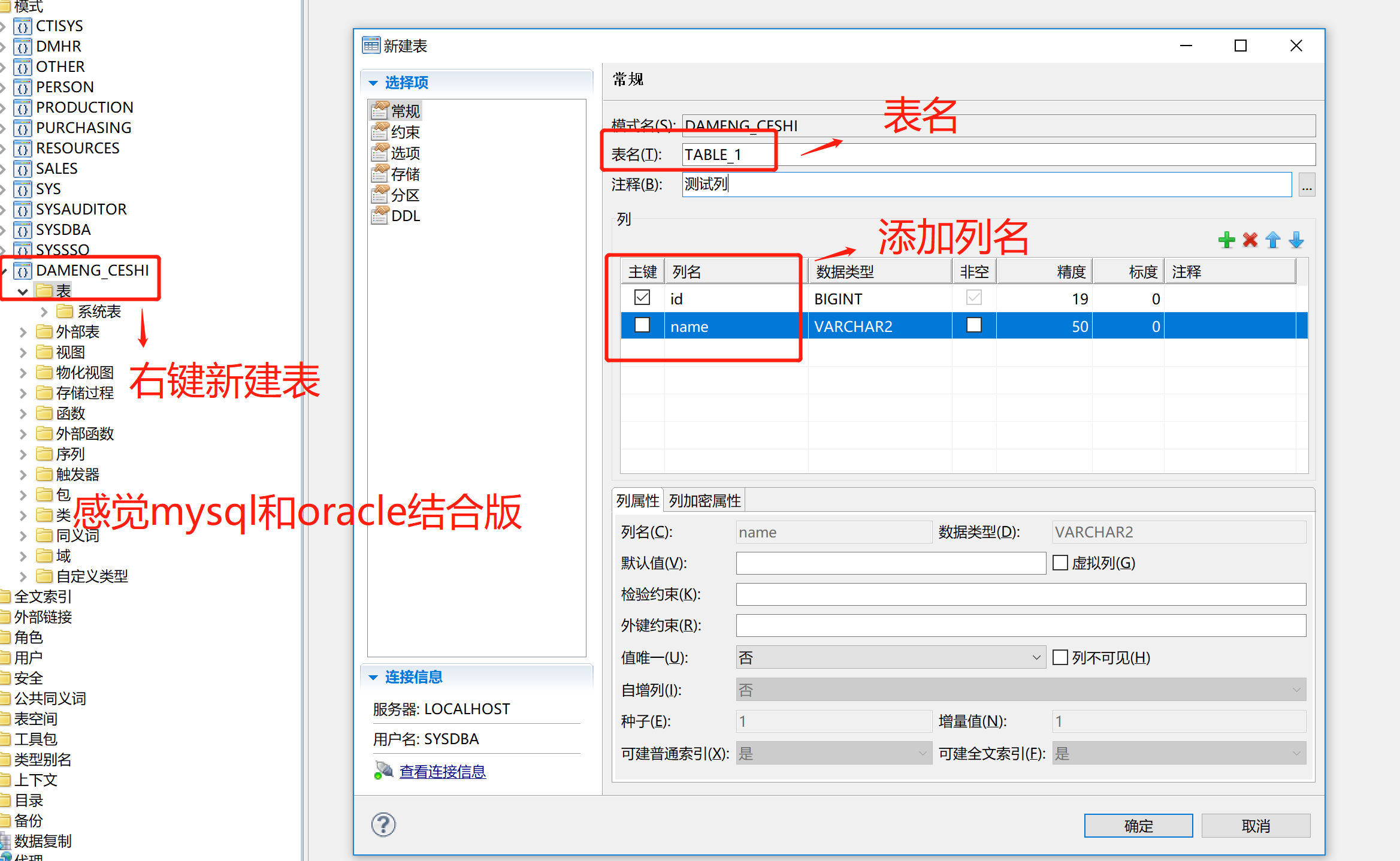Select the 存储 page in options list
This screenshot has height=861, width=1400.
click(x=396, y=174)
